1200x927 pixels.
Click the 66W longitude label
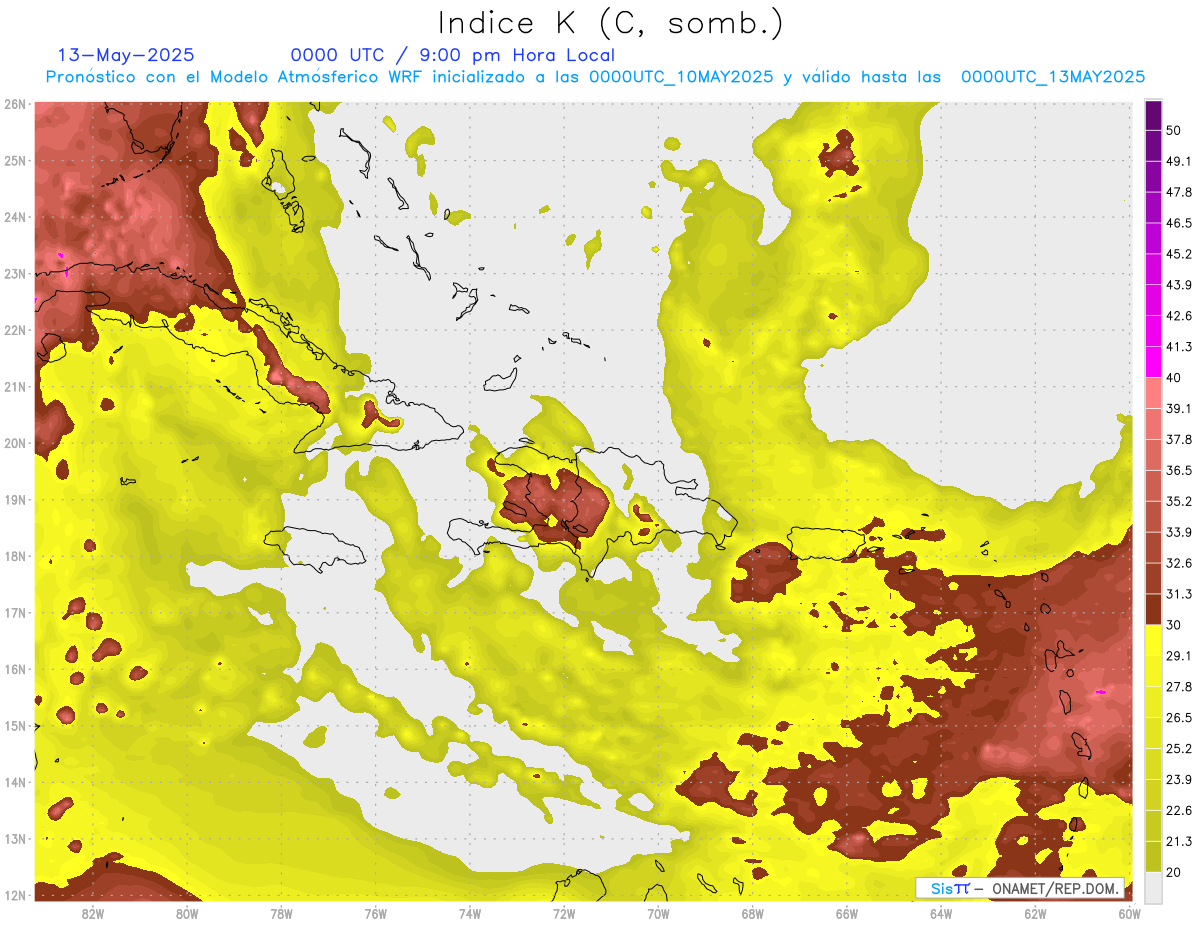click(x=847, y=914)
